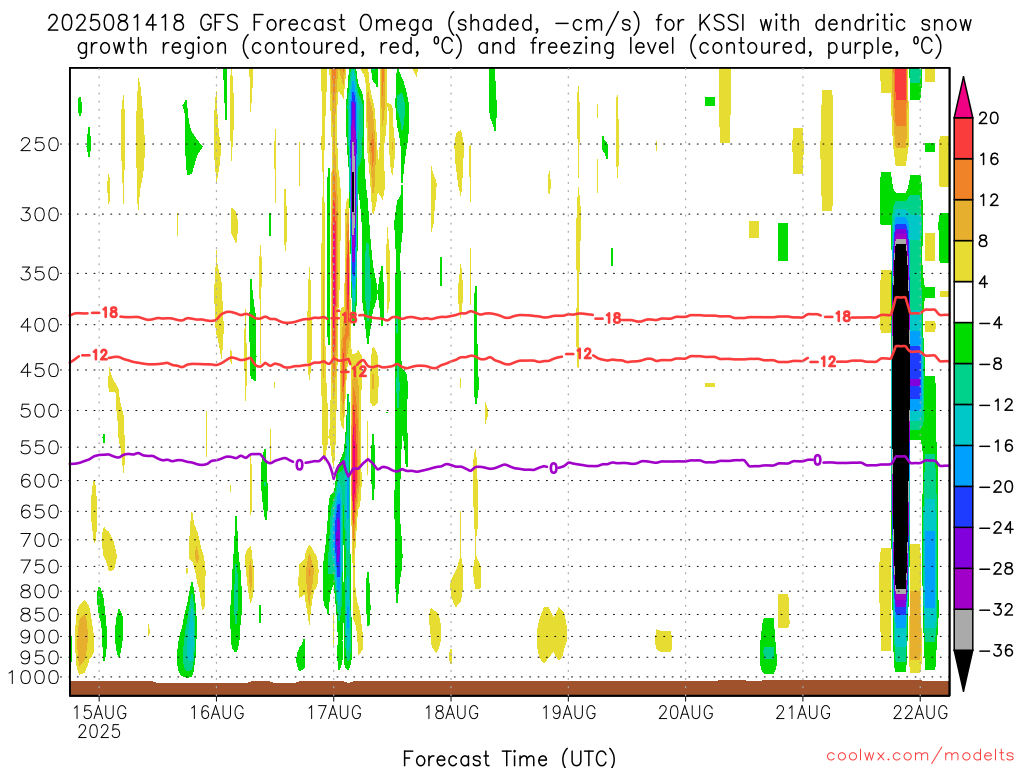
Task: Click the bright green -8 to -4 colorbar segment
Action: 963,344
